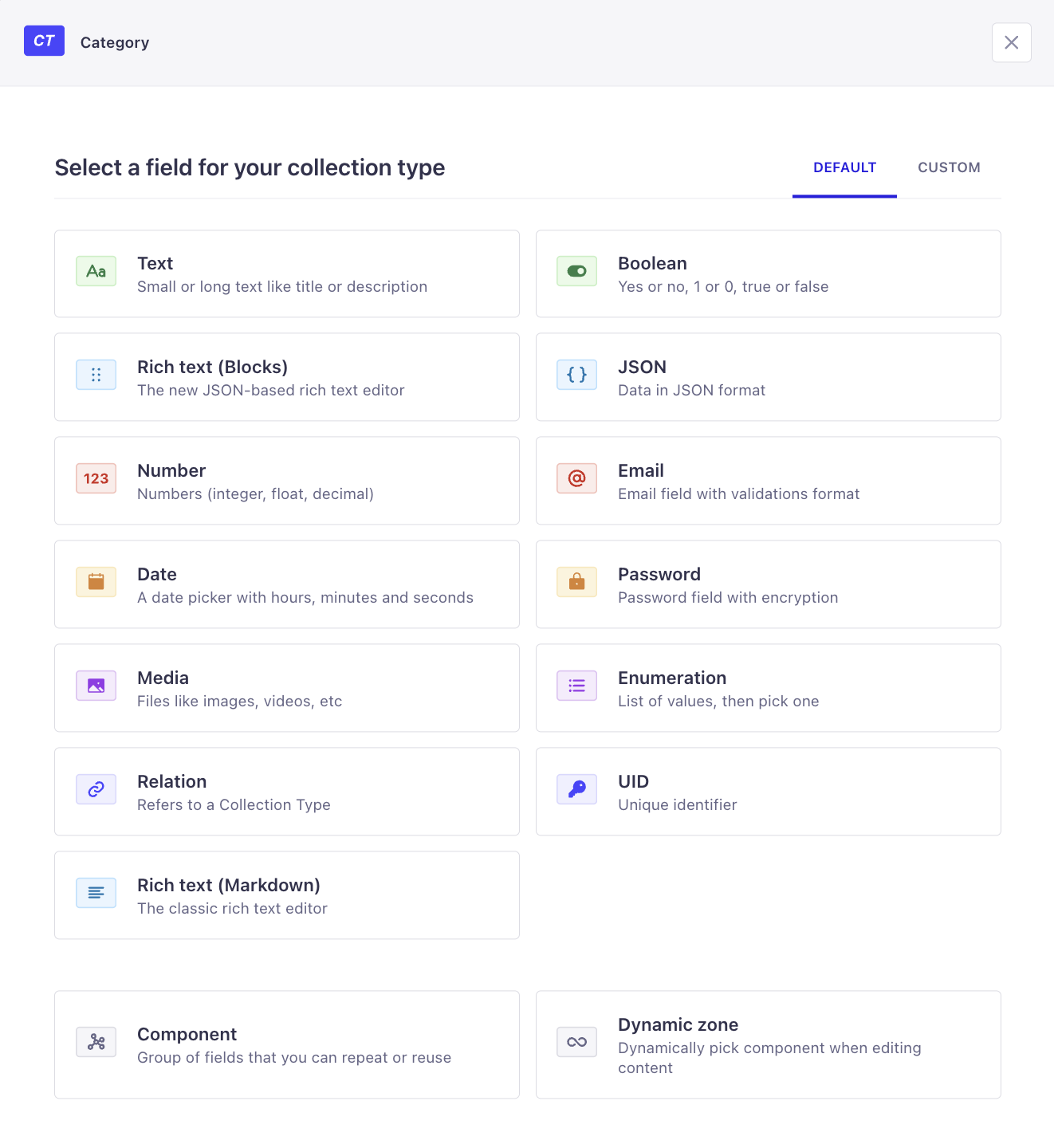Select the Enumeration list icon
This screenshot has width=1054, height=1148.
[576, 686]
